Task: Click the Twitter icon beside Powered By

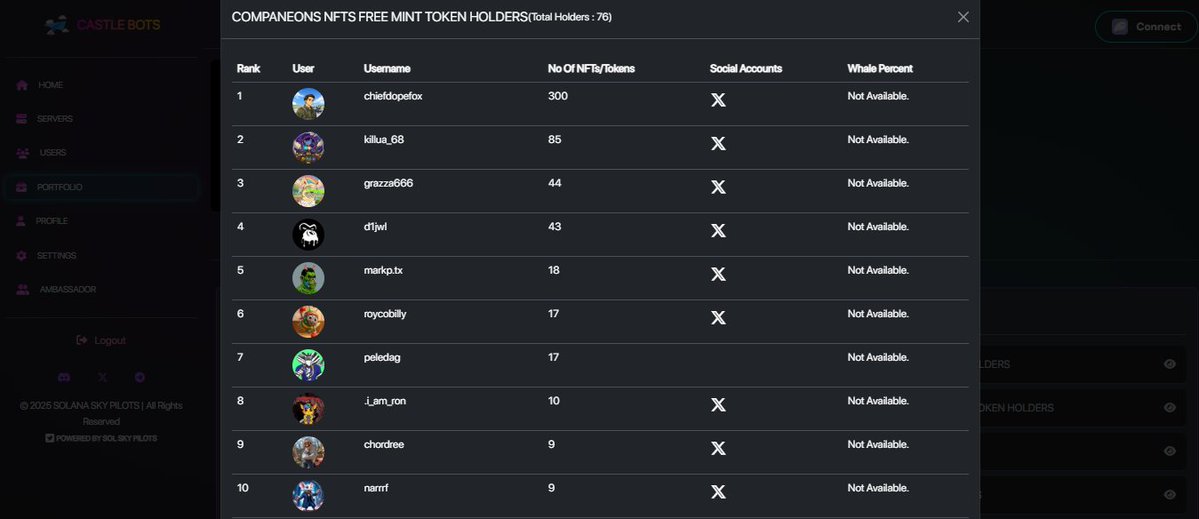Action: [x=50, y=438]
